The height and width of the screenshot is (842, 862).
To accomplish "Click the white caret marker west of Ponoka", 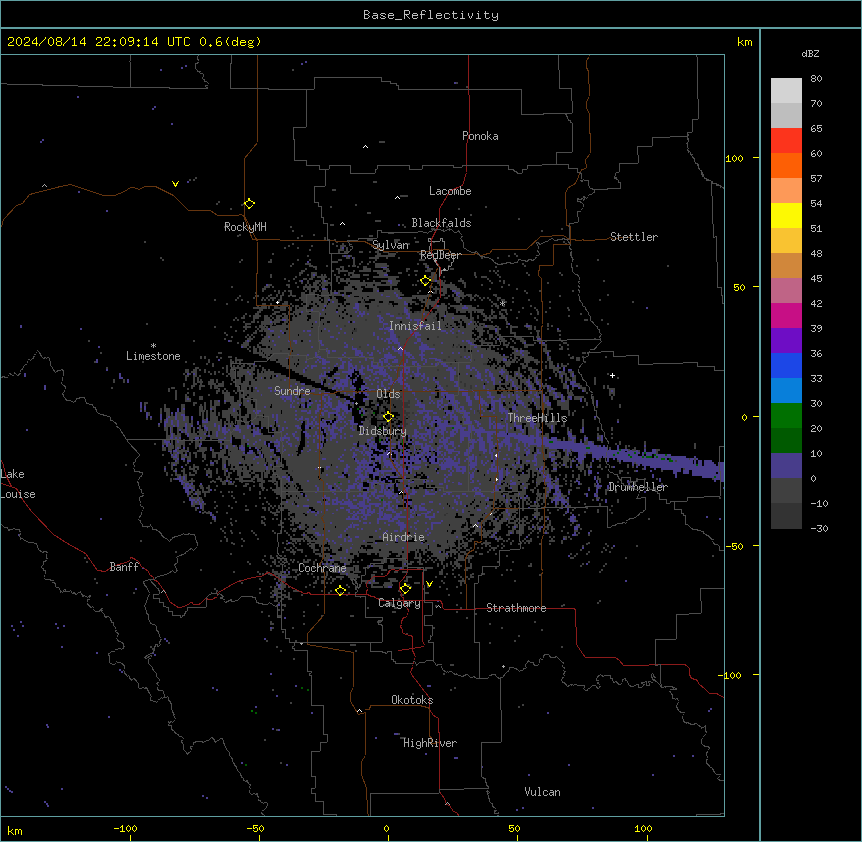I will [366, 147].
